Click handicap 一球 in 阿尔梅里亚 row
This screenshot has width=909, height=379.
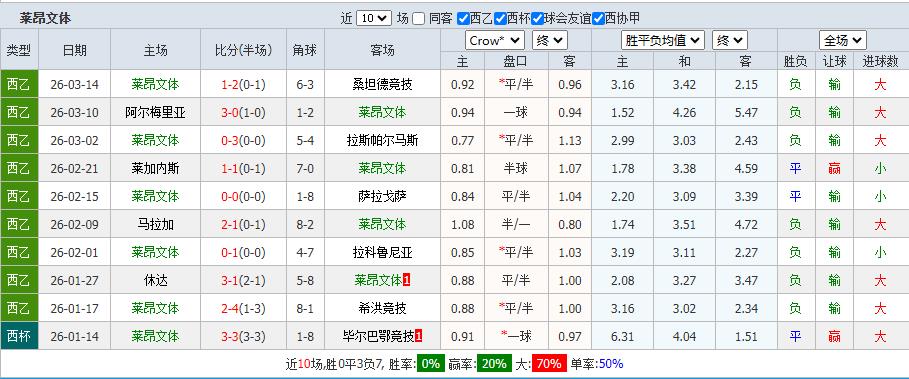[x=516, y=112]
